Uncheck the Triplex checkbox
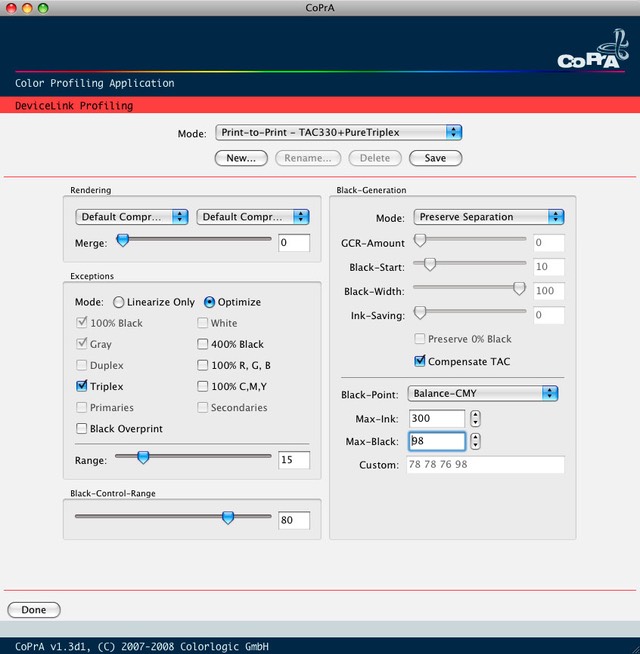Viewport: 640px width, 654px height. [82, 386]
